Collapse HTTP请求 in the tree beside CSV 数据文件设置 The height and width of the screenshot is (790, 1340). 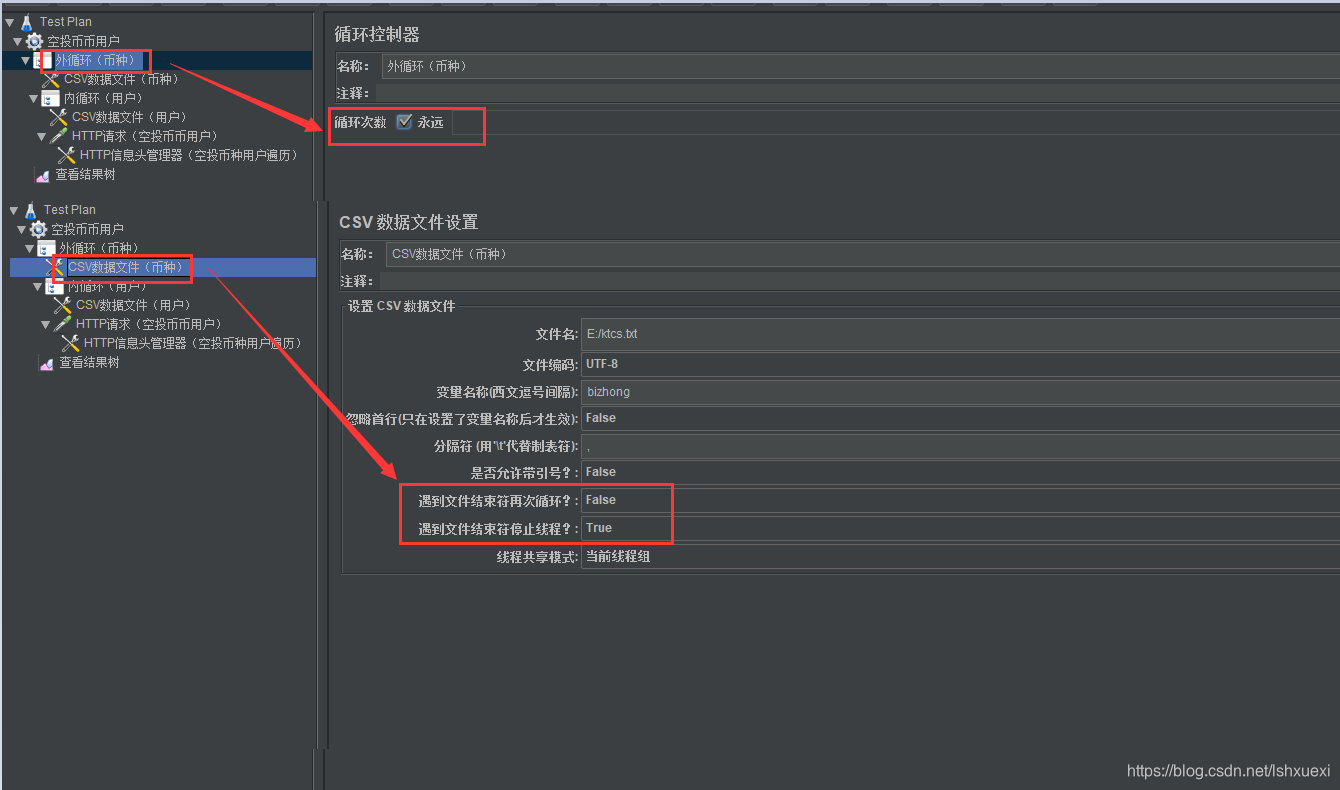coord(46,325)
